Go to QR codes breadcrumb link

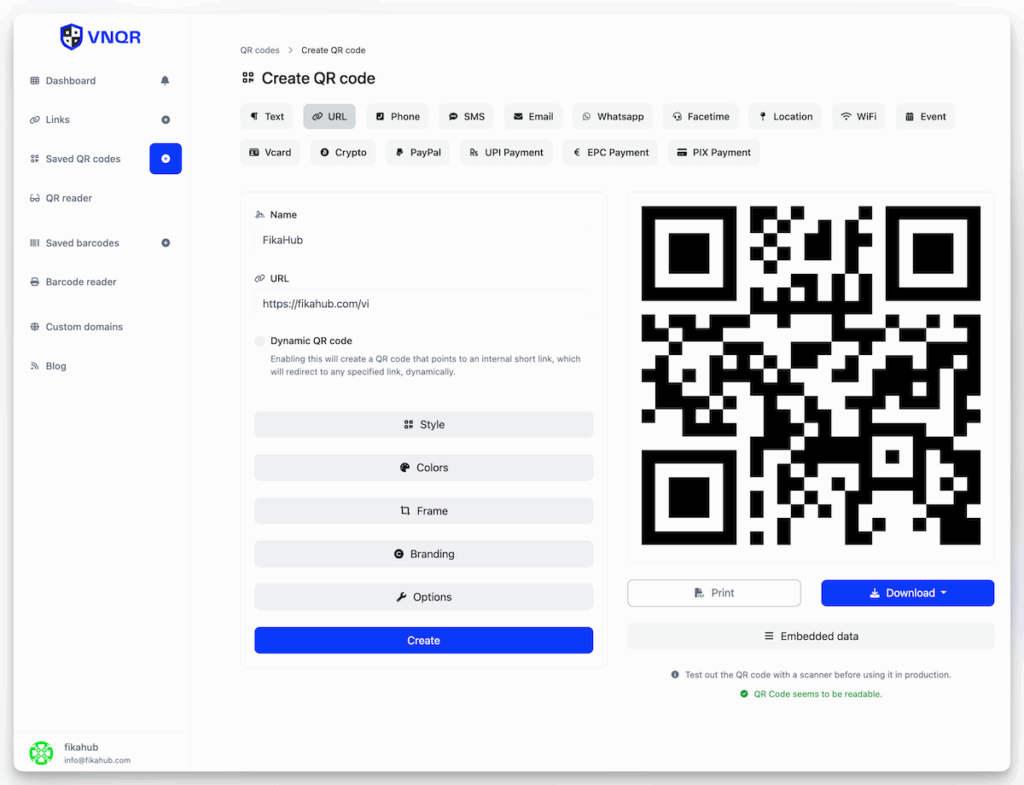[x=259, y=50]
